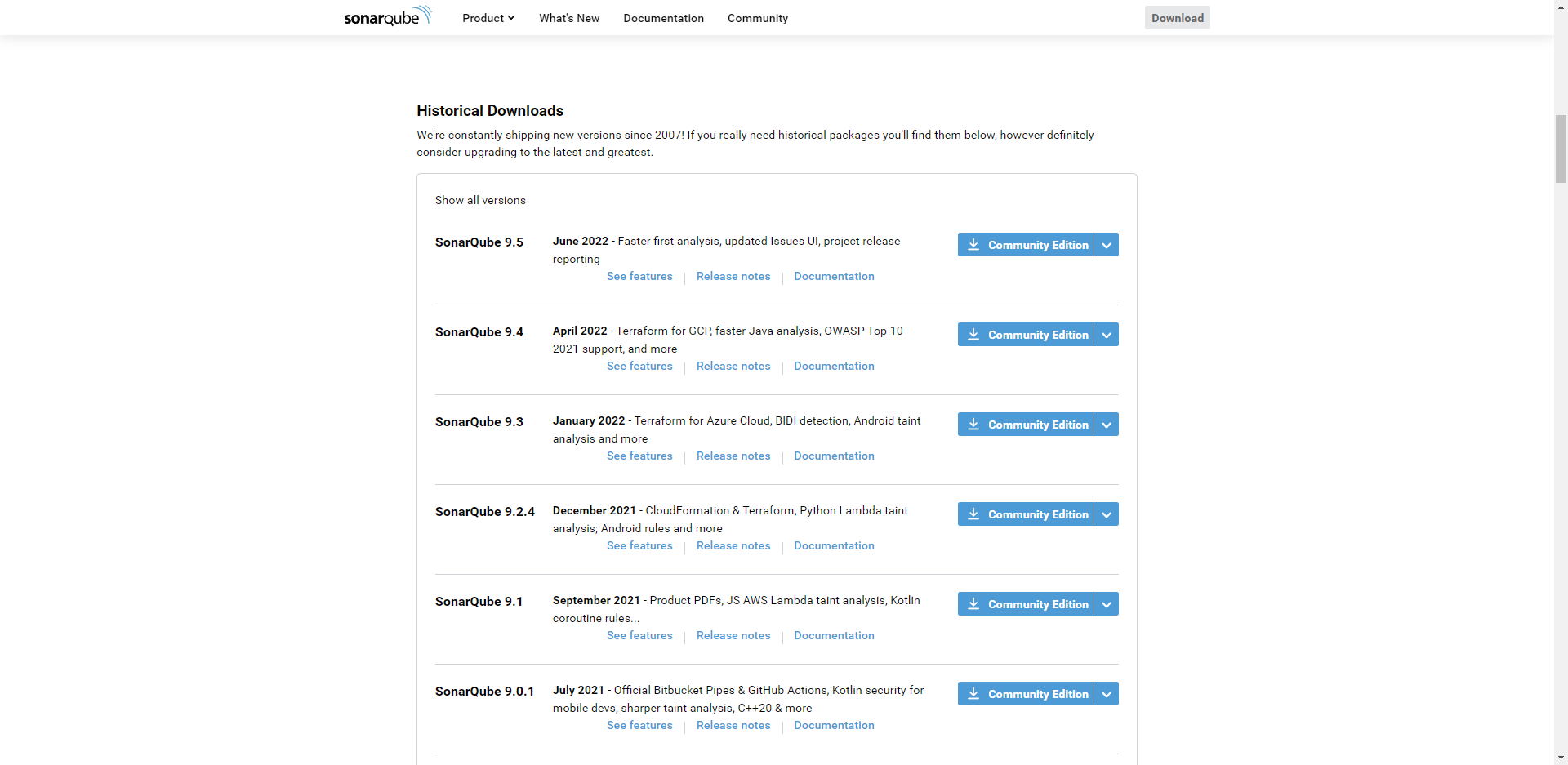Go to Documentation in top navigation

pos(663,18)
